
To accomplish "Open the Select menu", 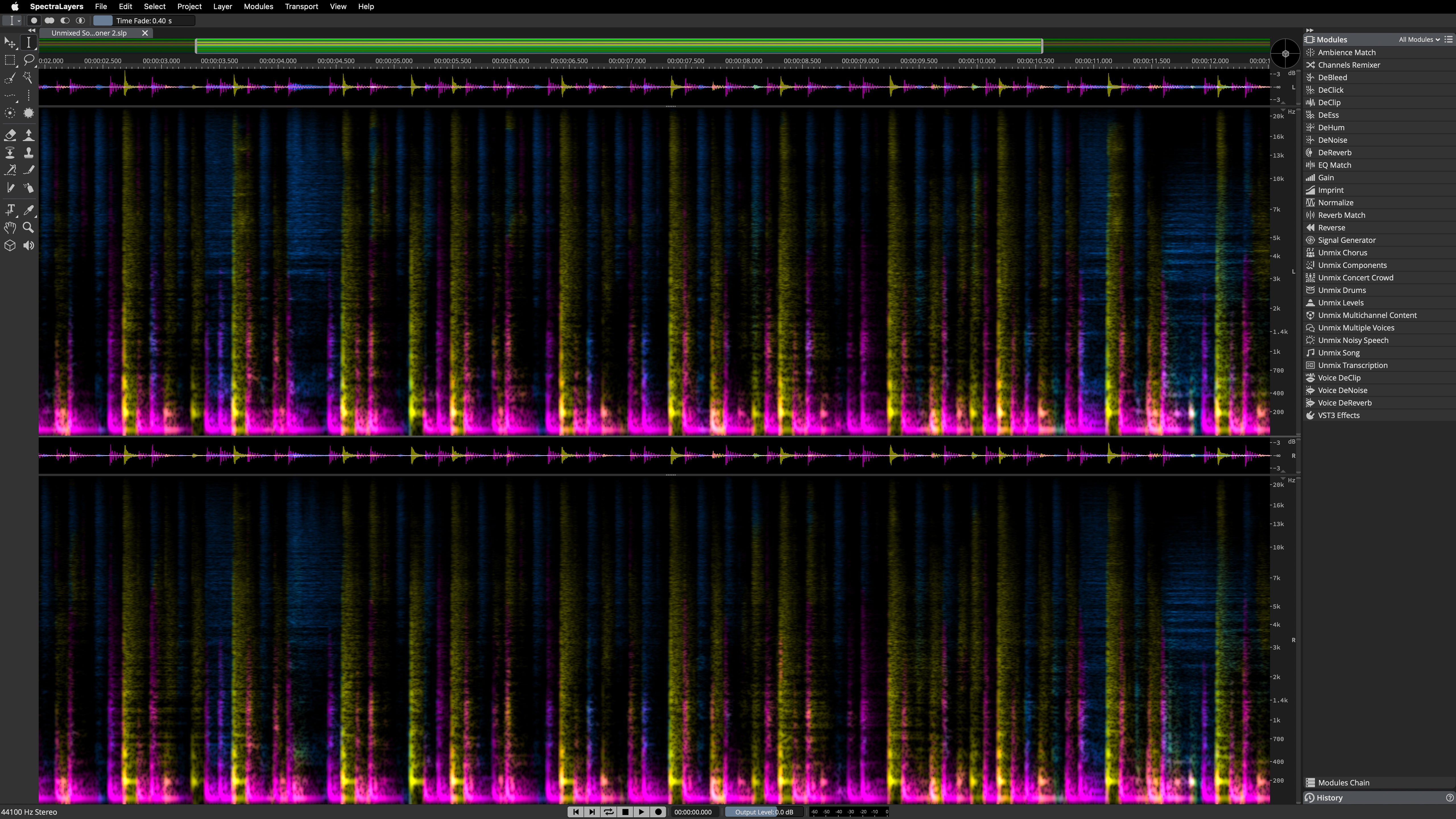I will (x=154, y=6).
